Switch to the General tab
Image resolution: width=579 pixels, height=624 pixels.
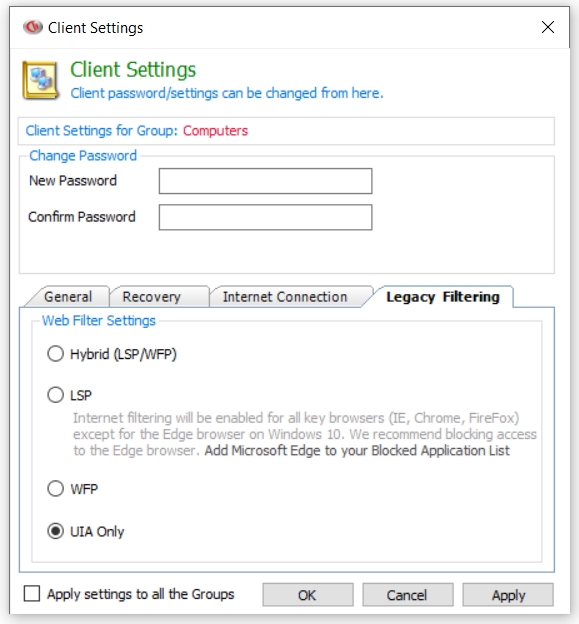(68, 297)
